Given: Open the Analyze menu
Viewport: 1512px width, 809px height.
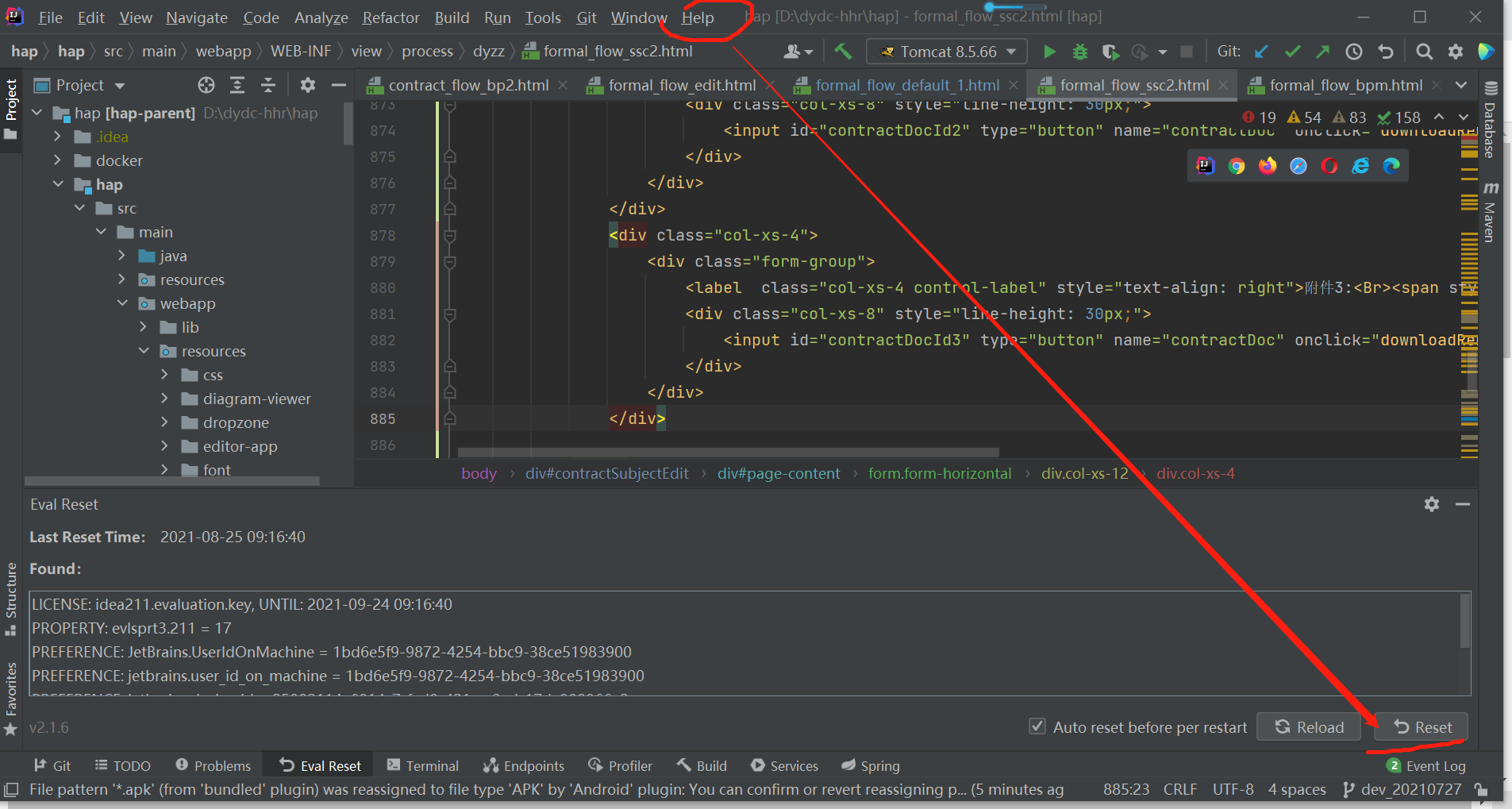Looking at the screenshot, I should tap(321, 17).
